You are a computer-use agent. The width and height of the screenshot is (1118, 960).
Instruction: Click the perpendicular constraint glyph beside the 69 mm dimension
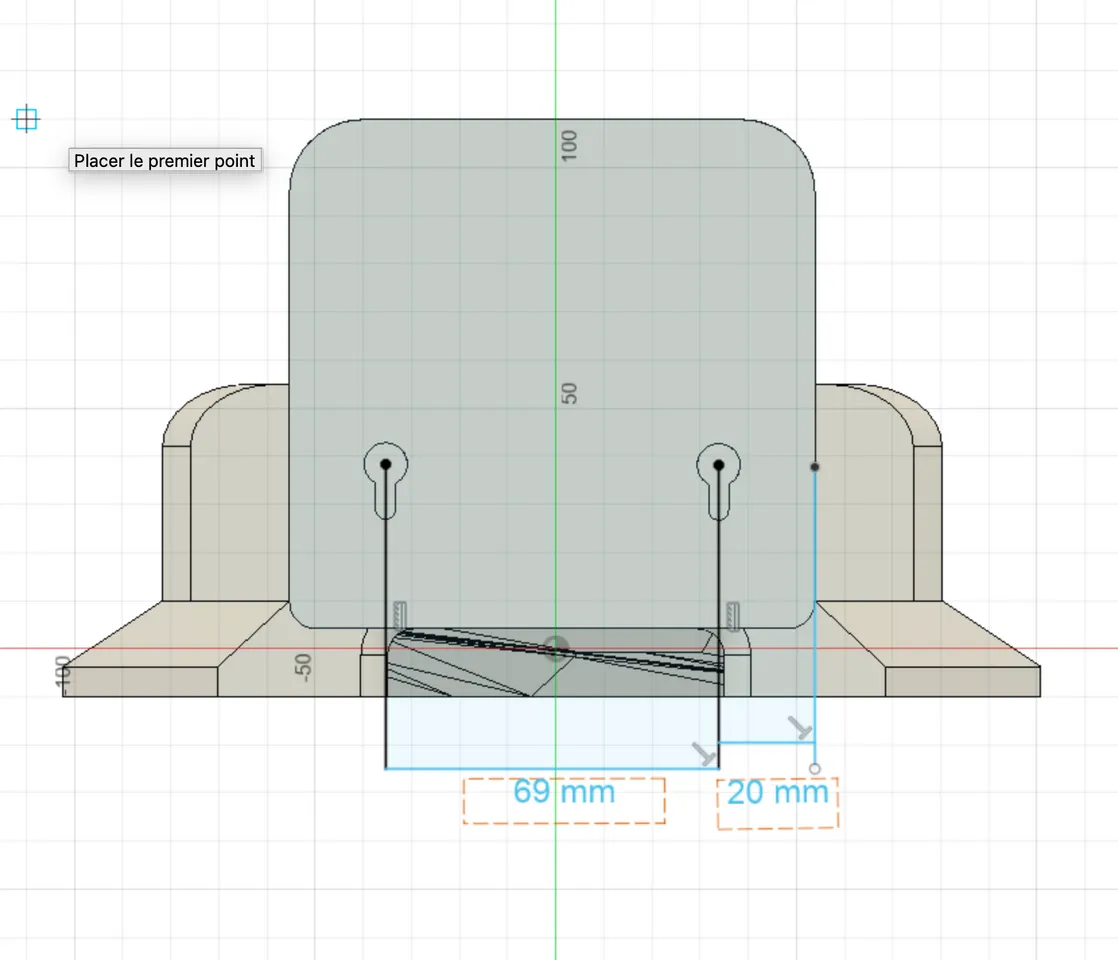704,754
